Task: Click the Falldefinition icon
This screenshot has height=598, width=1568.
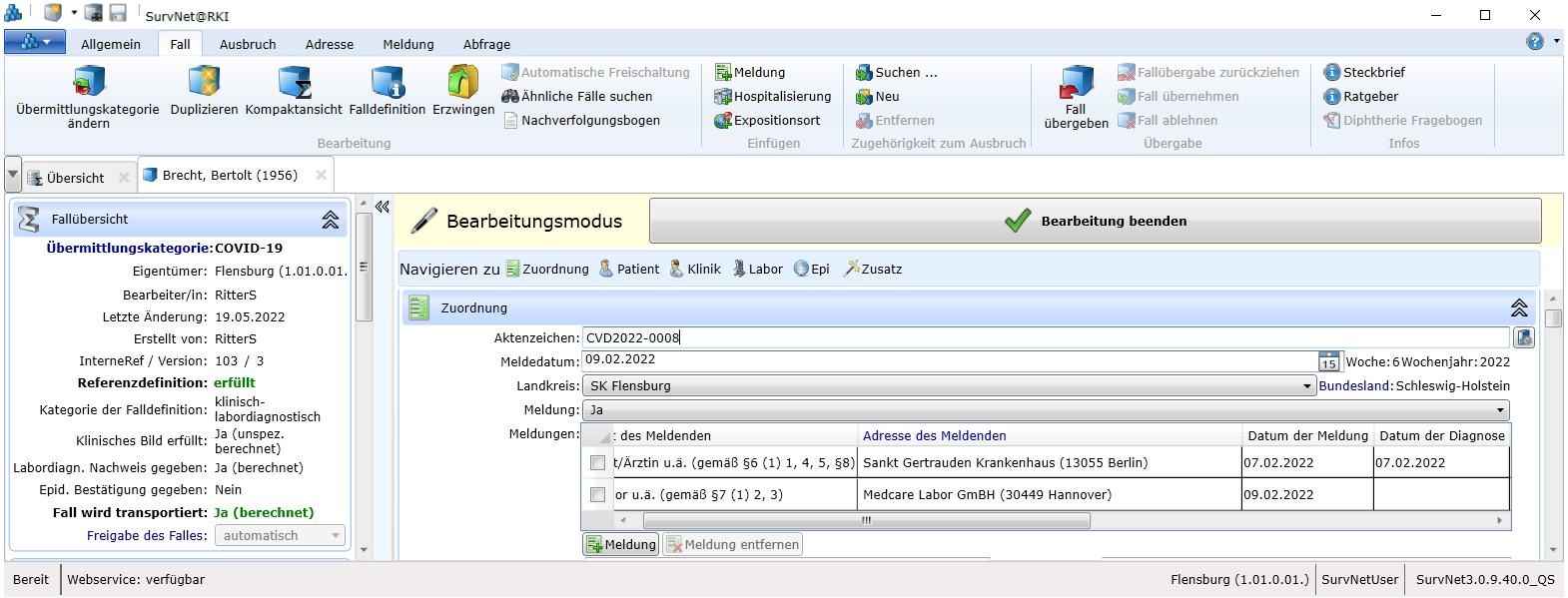Action: click(387, 82)
